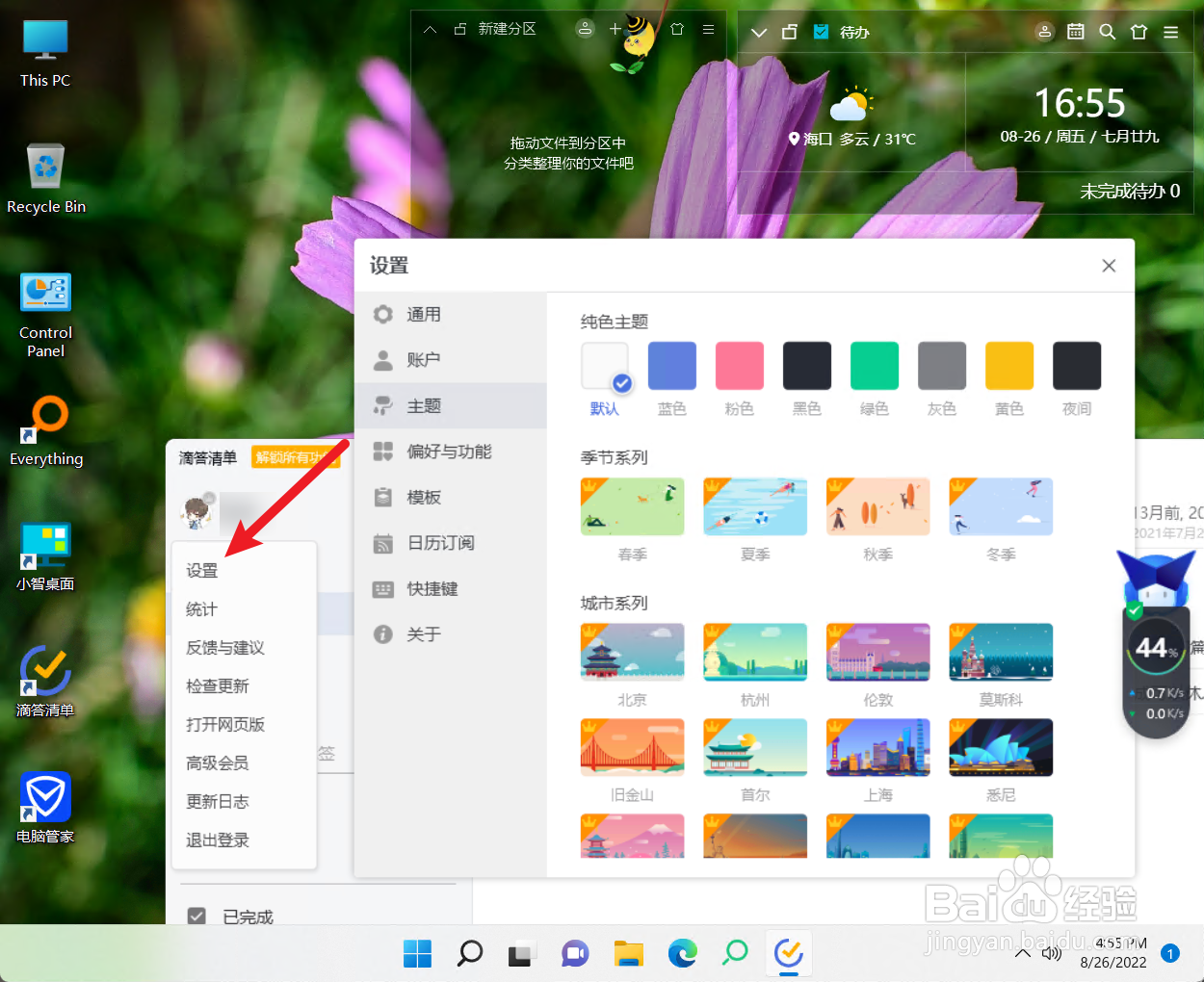Open the Recycle Bin desktop icon

[45, 179]
